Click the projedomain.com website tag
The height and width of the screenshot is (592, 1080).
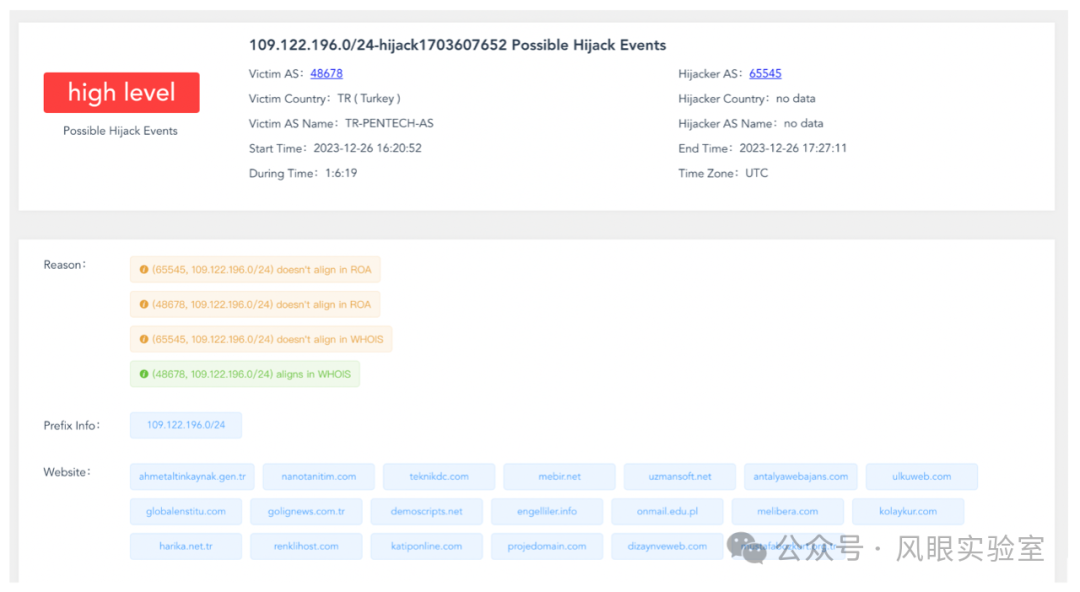click(x=546, y=547)
